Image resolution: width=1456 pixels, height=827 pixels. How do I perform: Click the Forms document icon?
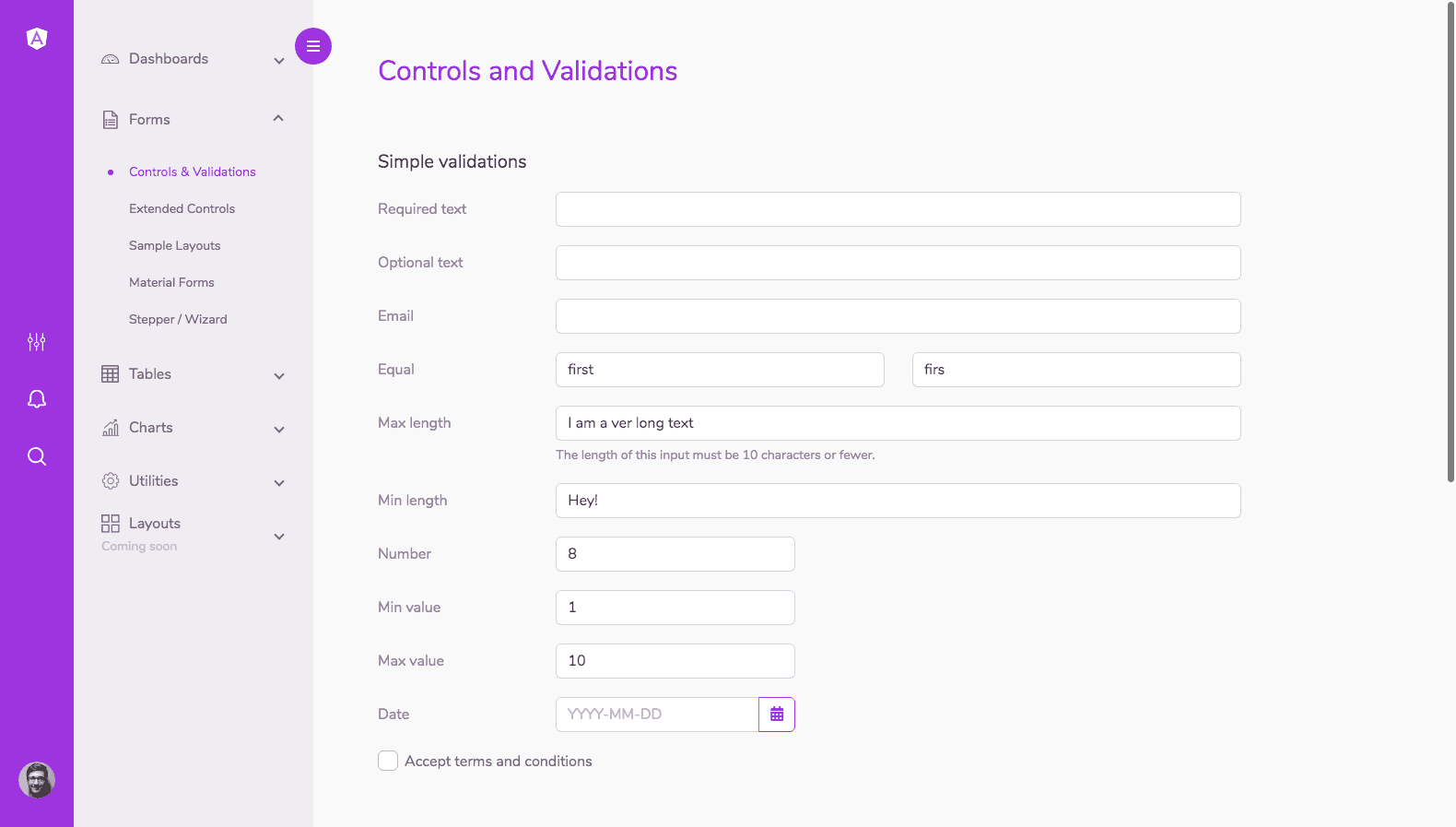110,118
